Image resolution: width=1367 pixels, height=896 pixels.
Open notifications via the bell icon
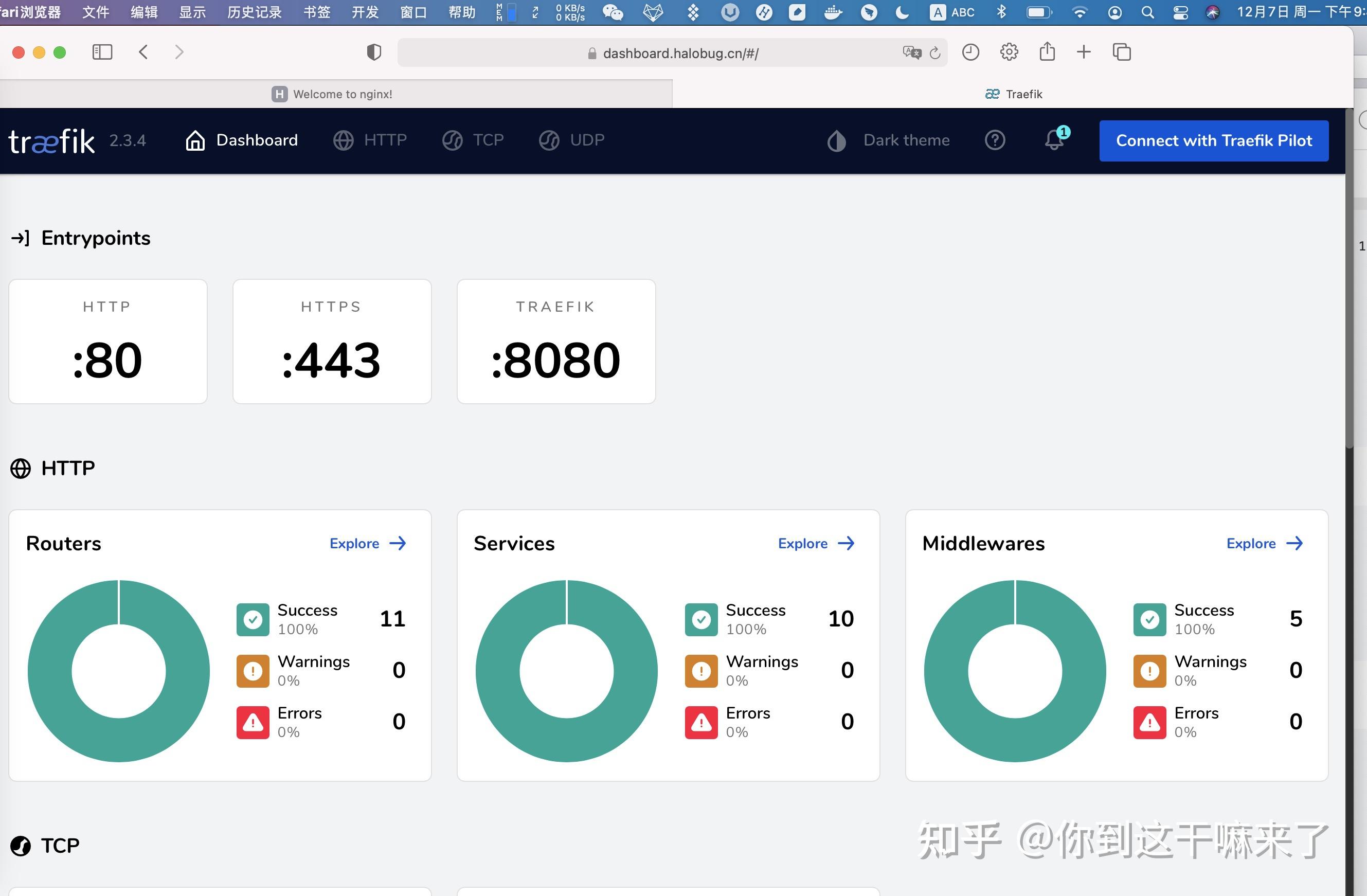(1054, 141)
